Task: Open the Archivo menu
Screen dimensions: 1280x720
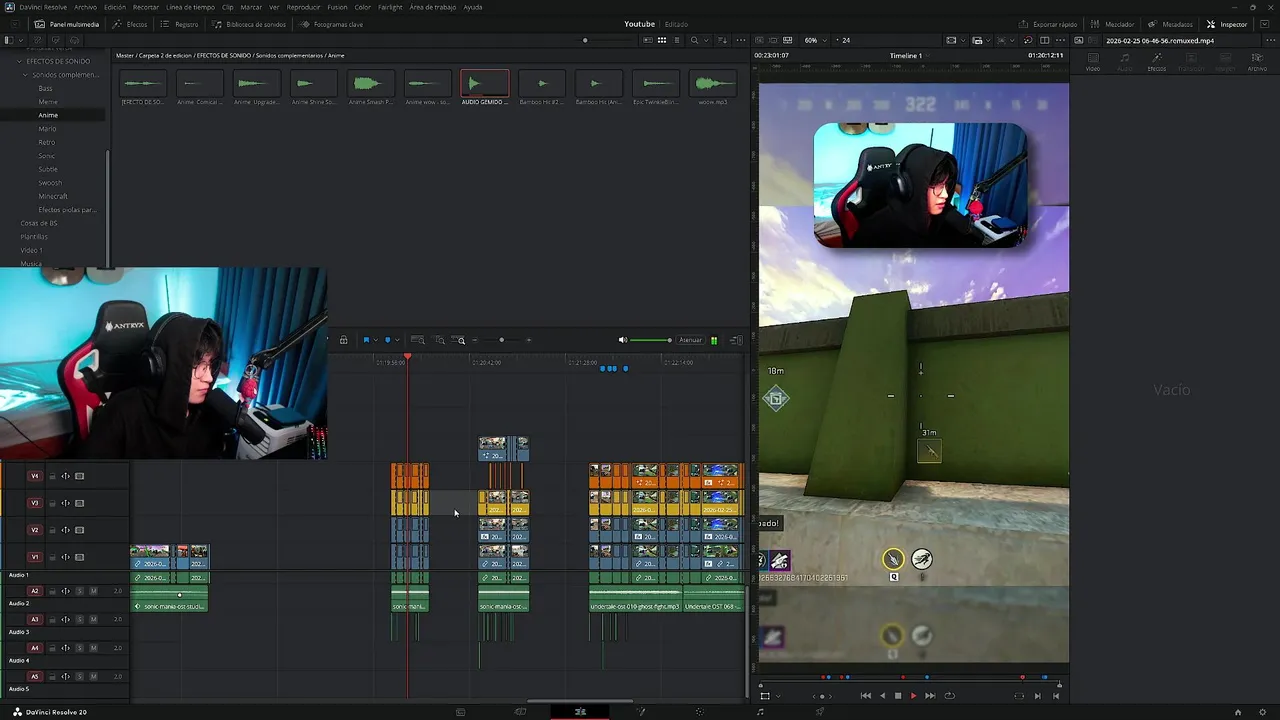Action: point(85,7)
